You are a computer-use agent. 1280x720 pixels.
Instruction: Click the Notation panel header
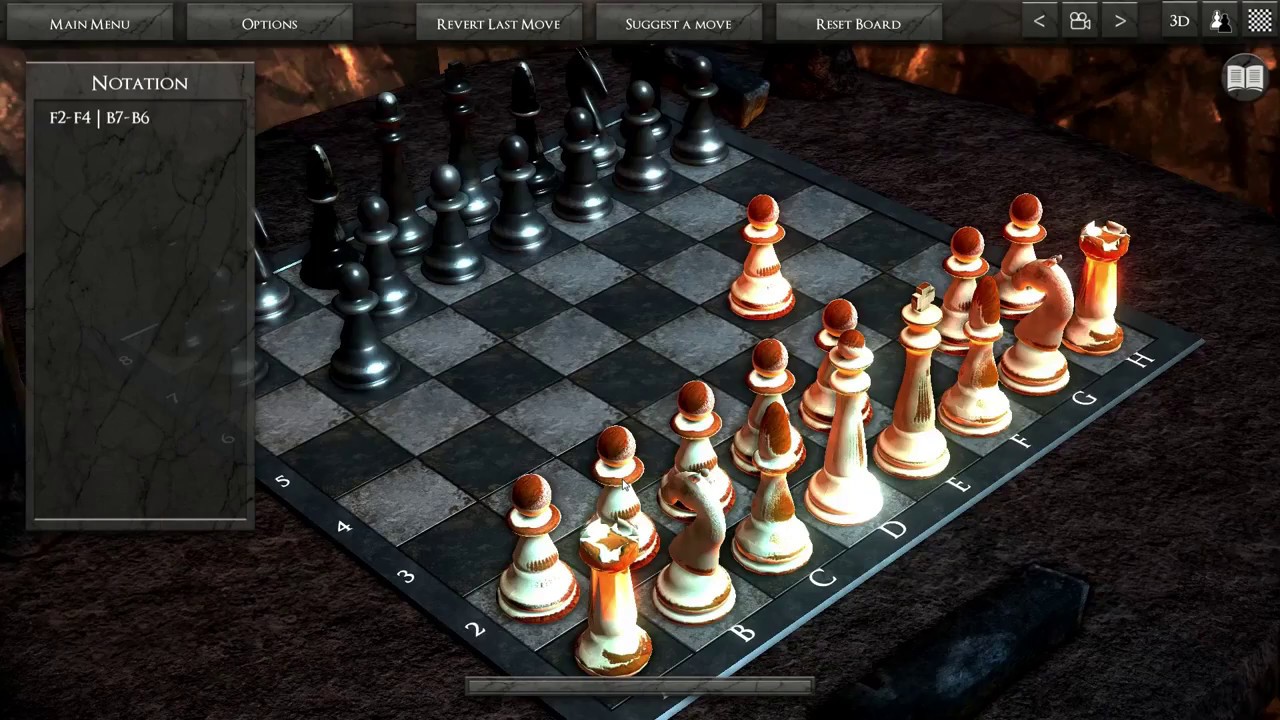coord(140,83)
